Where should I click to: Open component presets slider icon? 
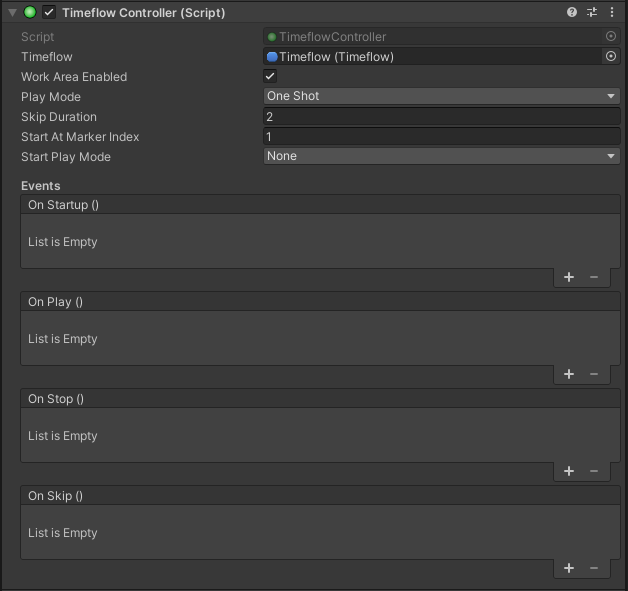(x=592, y=12)
